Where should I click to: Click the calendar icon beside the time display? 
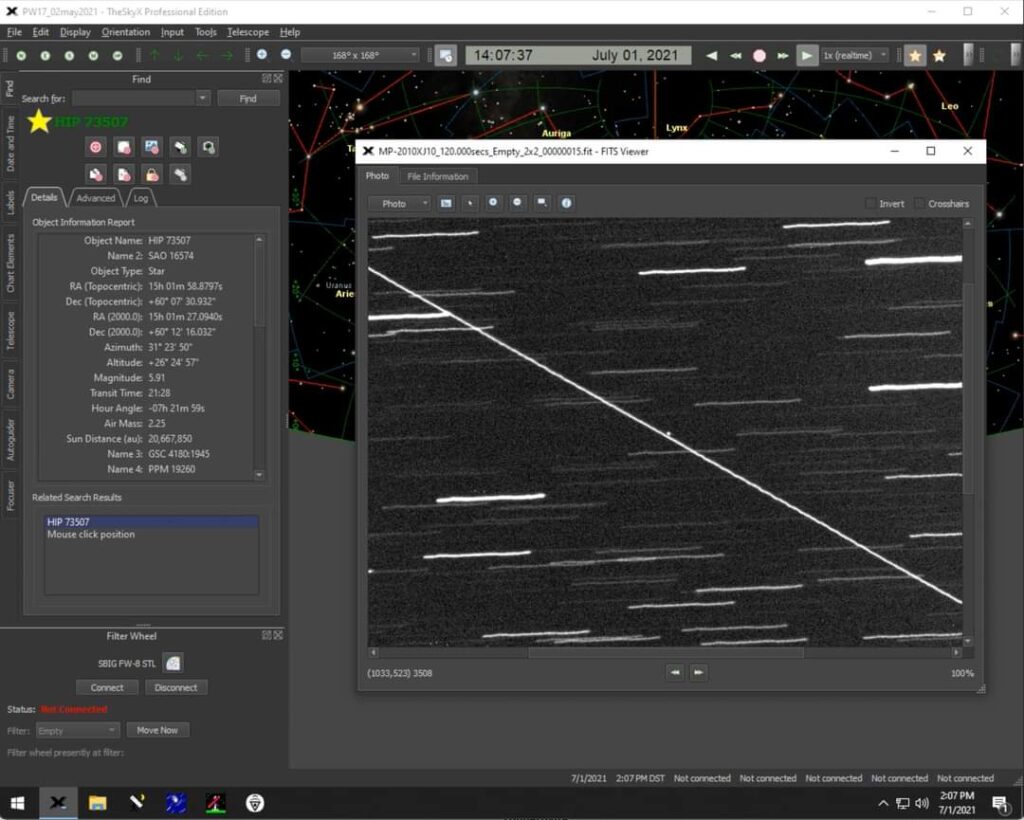point(446,56)
